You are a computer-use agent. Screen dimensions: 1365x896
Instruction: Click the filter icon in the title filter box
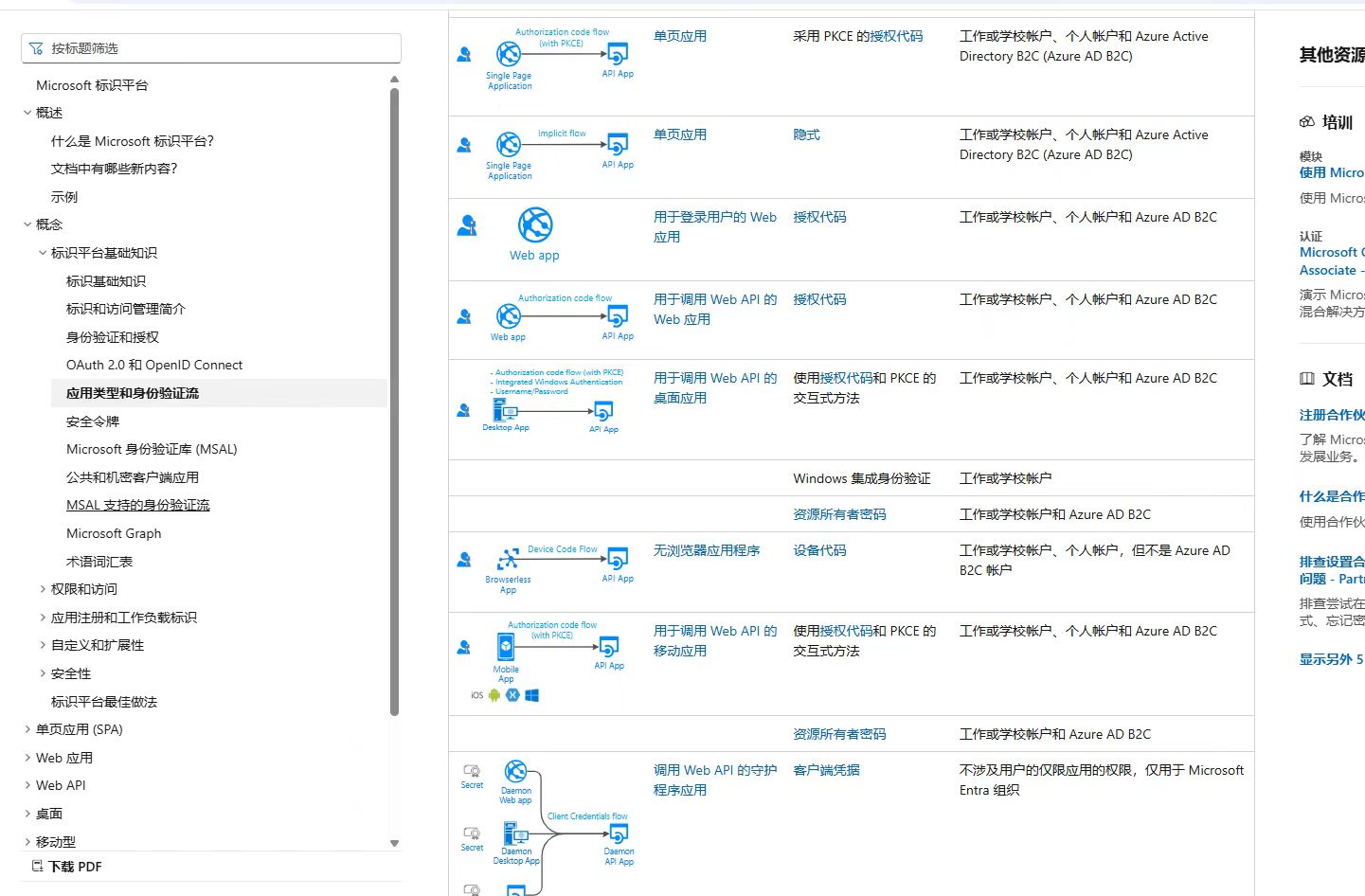(36, 48)
